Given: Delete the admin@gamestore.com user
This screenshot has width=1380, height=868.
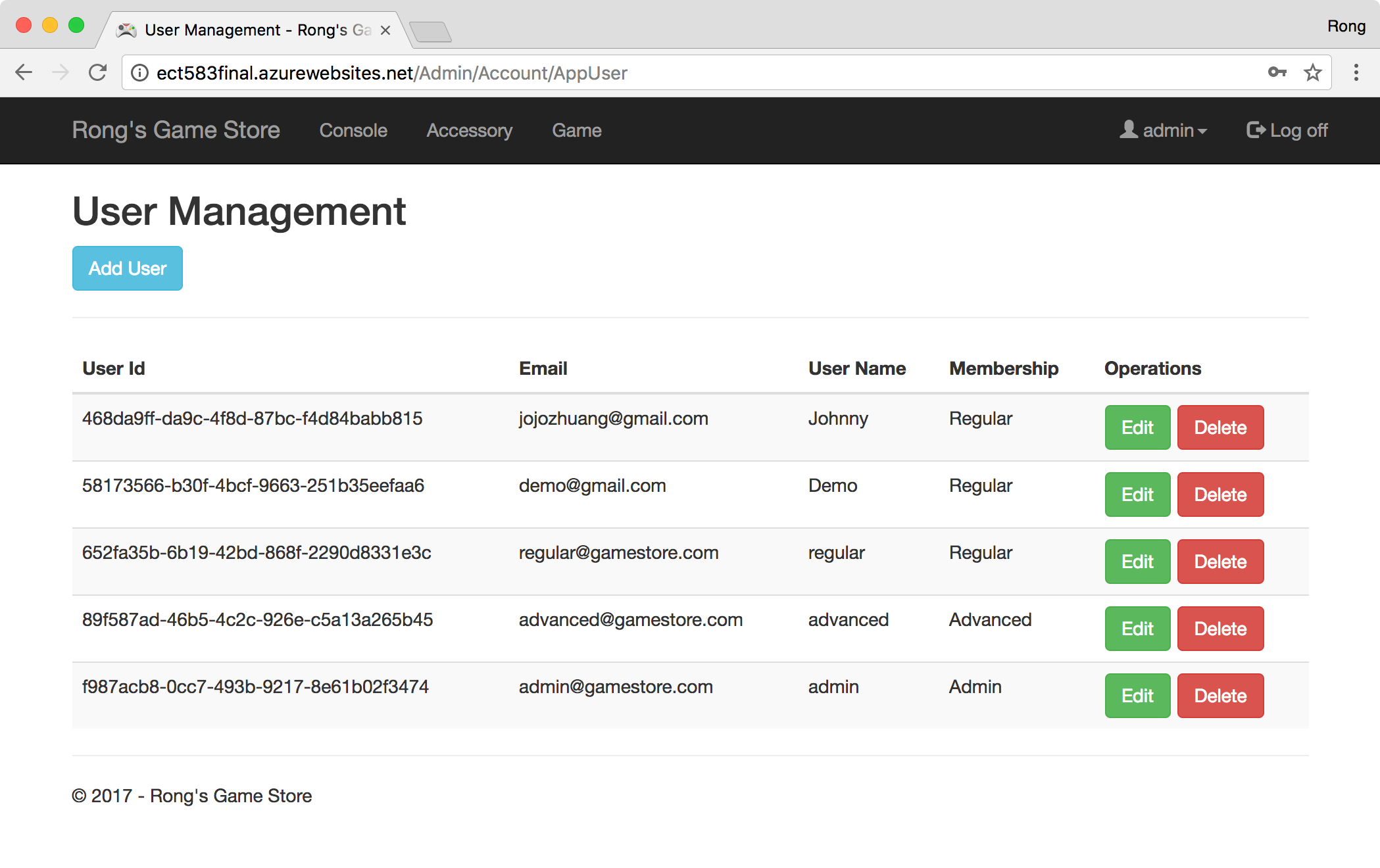Looking at the screenshot, I should point(1220,696).
